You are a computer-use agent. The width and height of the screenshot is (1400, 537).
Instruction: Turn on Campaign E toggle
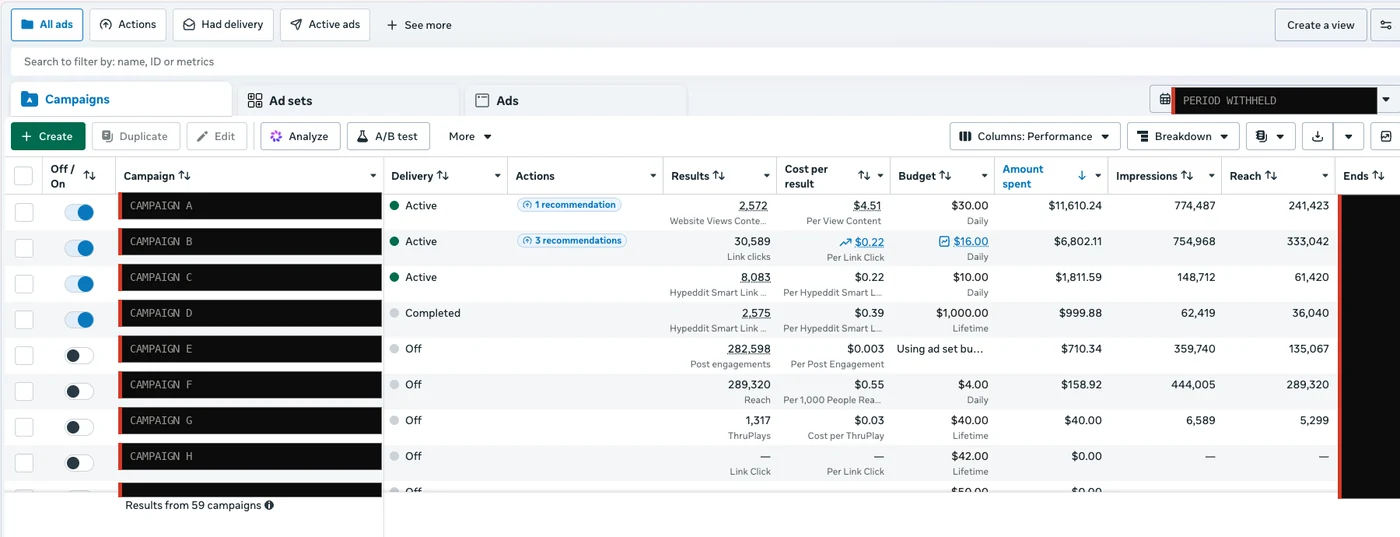(79, 355)
